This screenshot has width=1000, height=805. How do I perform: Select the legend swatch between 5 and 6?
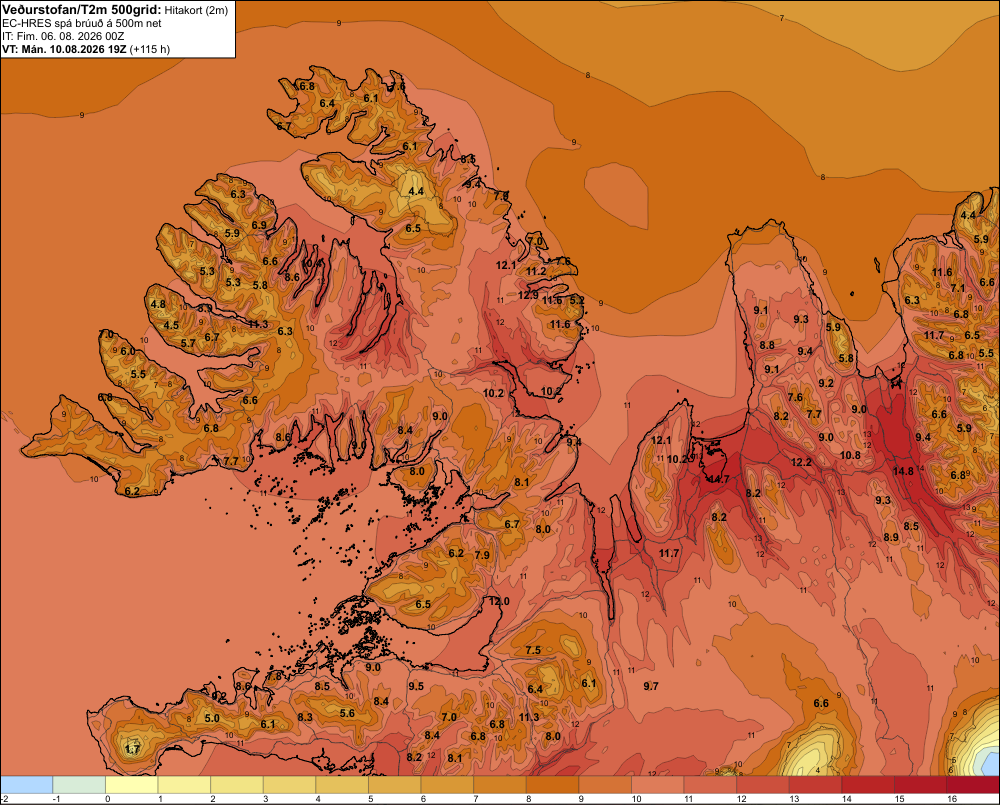(x=395, y=785)
